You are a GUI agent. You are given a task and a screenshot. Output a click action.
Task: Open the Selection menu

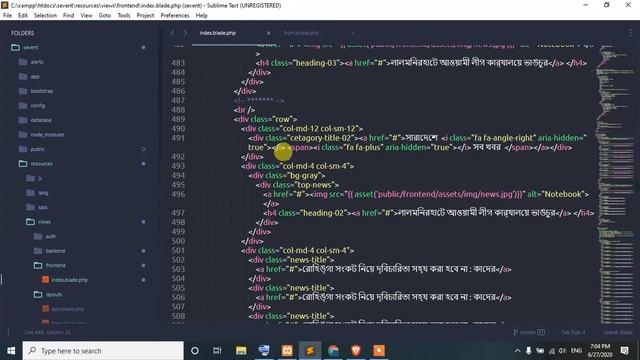click(x=45, y=16)
